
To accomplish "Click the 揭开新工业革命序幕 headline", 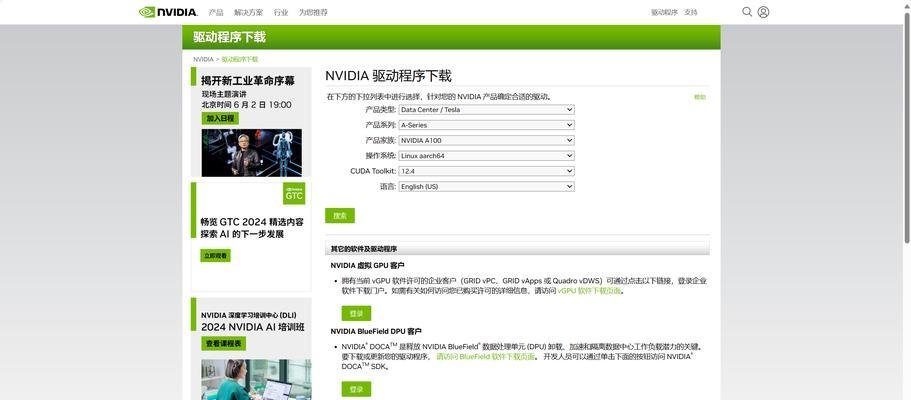I will (248, 81).
